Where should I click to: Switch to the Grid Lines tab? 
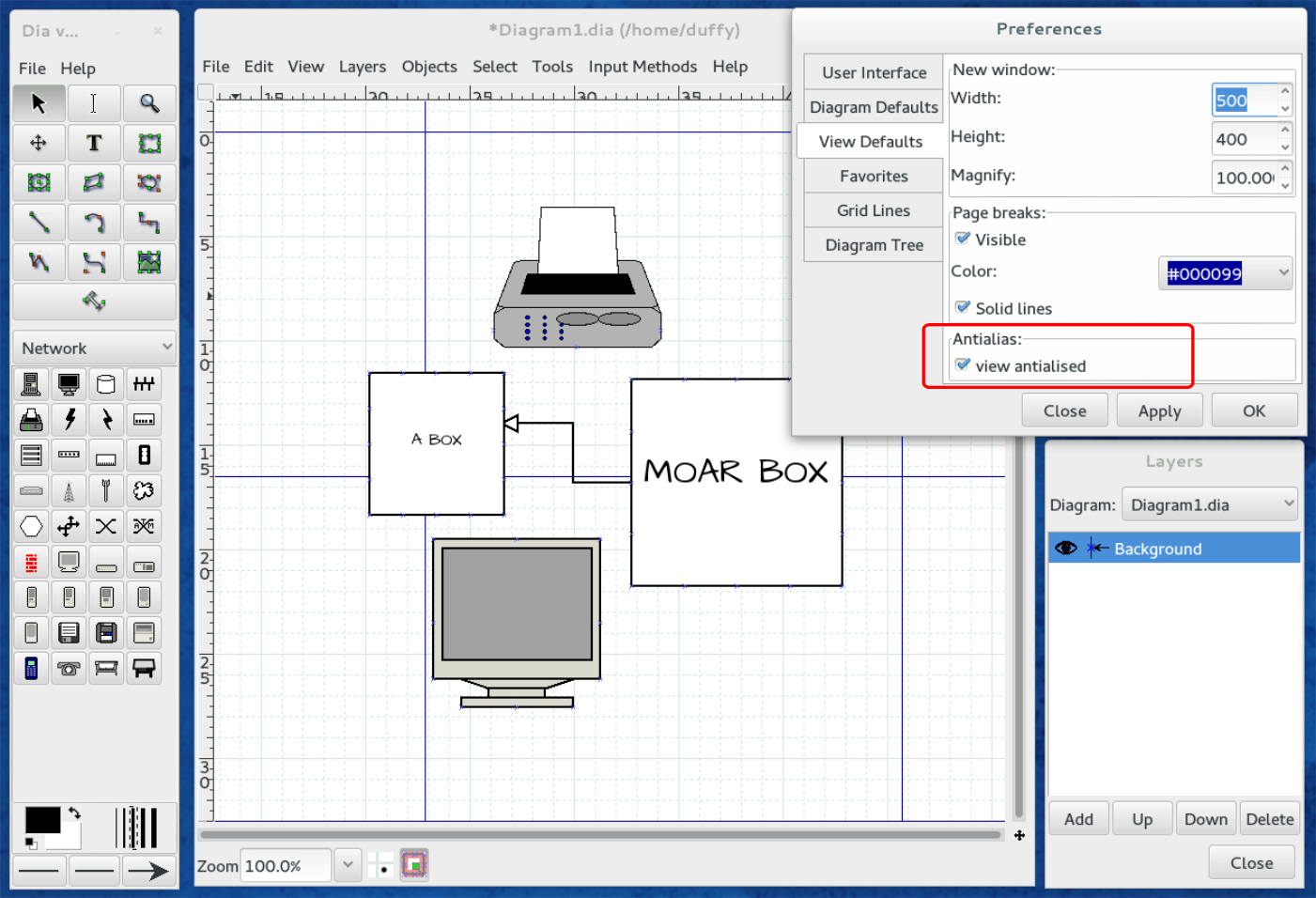(x=874, y=210)
